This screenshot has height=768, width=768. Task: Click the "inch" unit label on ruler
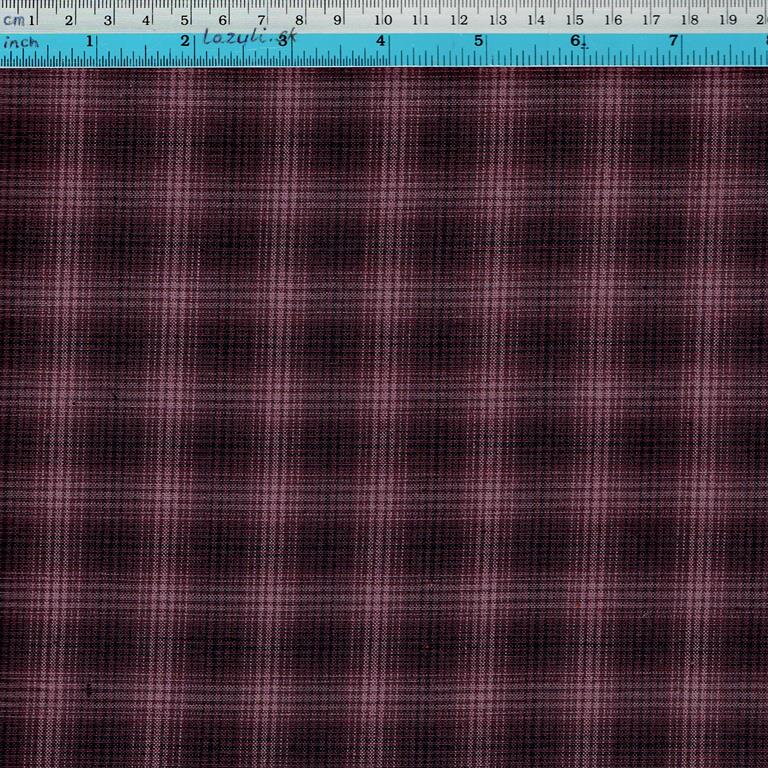pyautogui.click(x=21, y=43)
